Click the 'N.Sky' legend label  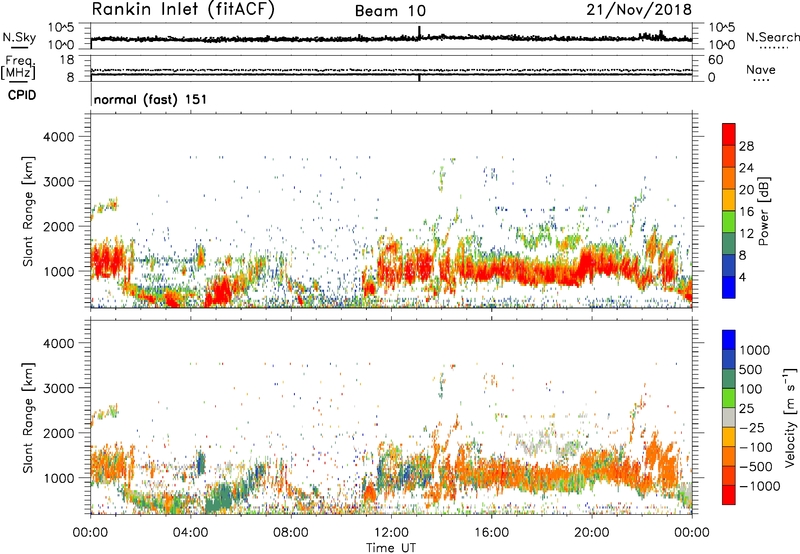point(19,37)
